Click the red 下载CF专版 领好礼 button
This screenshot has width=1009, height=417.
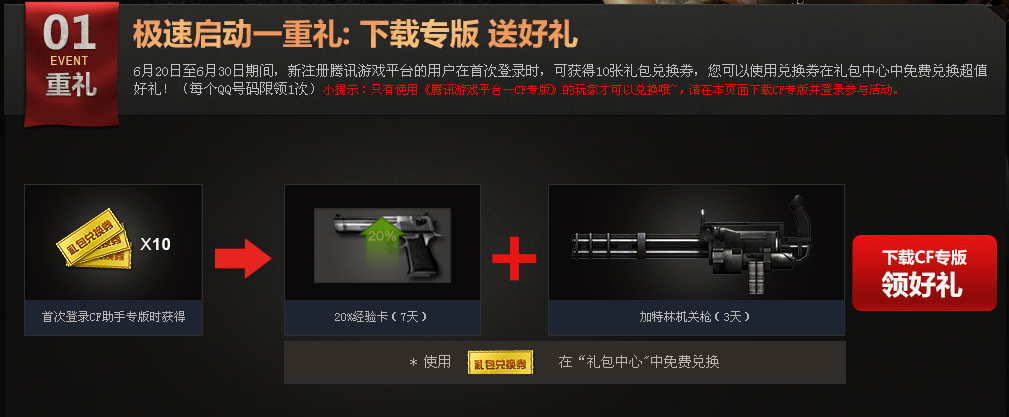[924, 273]
